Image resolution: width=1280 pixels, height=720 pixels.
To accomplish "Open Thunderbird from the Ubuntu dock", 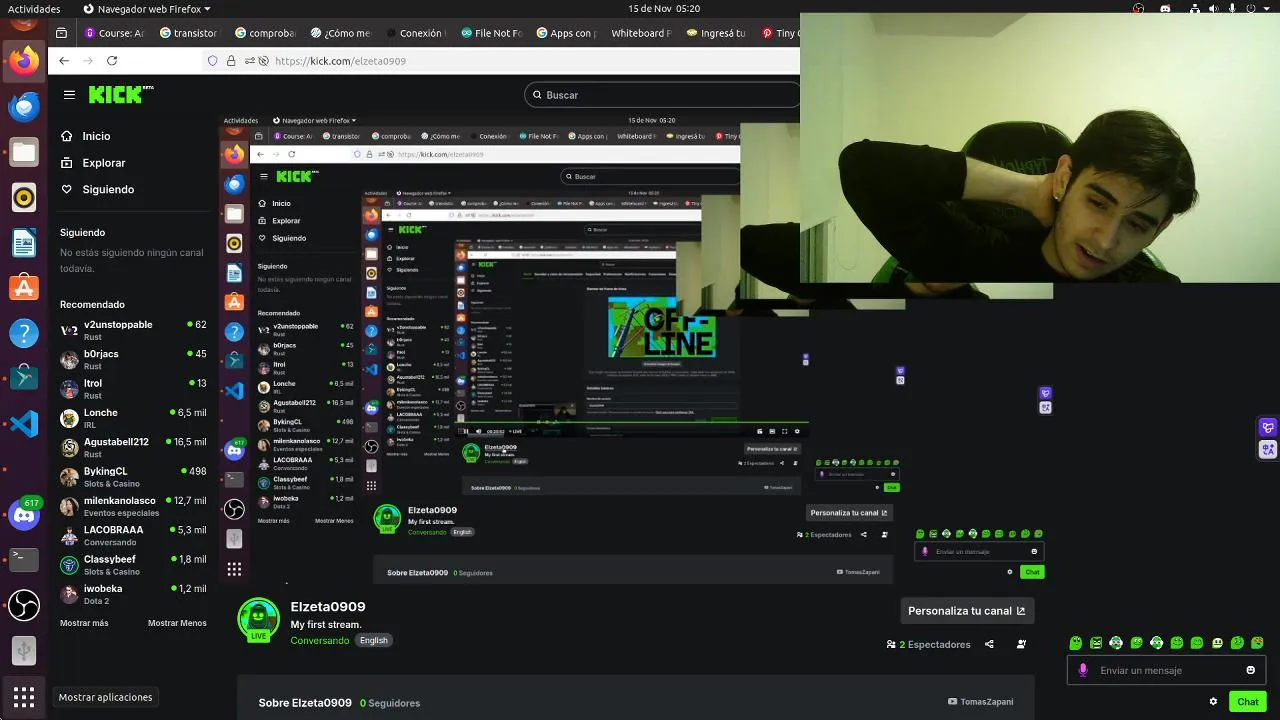I will [24, 106].
